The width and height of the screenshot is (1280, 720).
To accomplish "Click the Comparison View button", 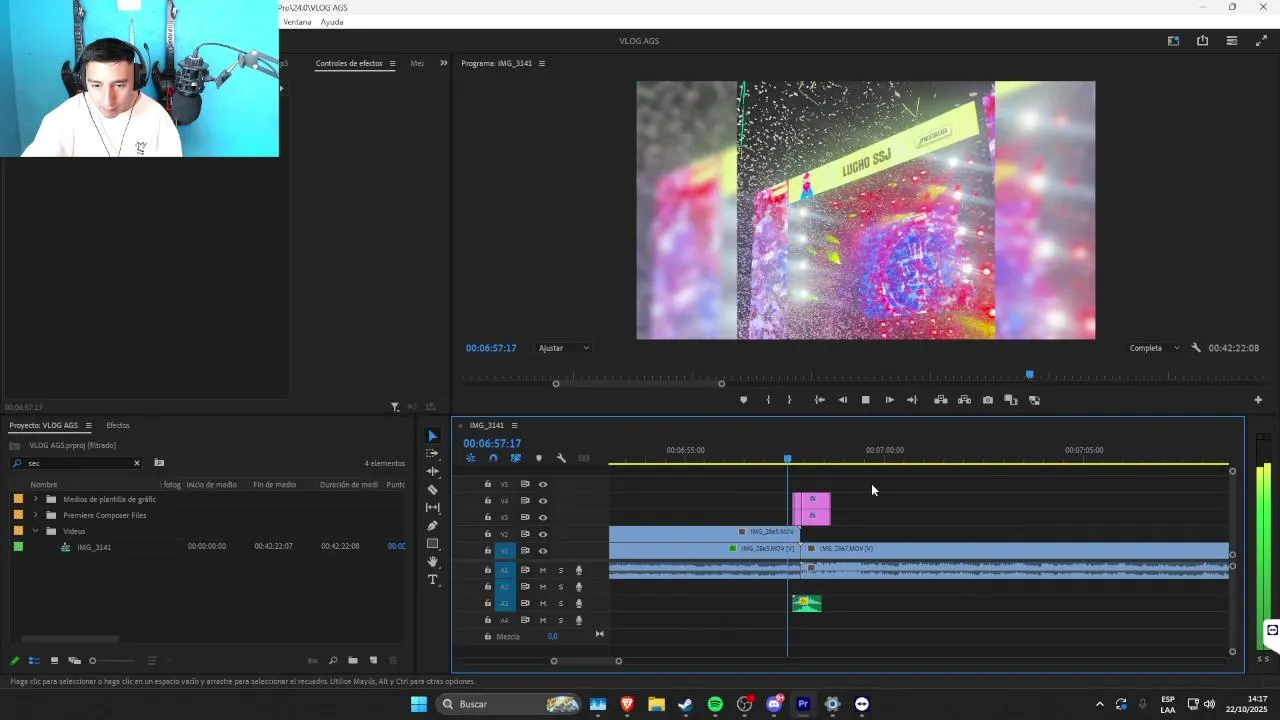I will pos(1011,400).
